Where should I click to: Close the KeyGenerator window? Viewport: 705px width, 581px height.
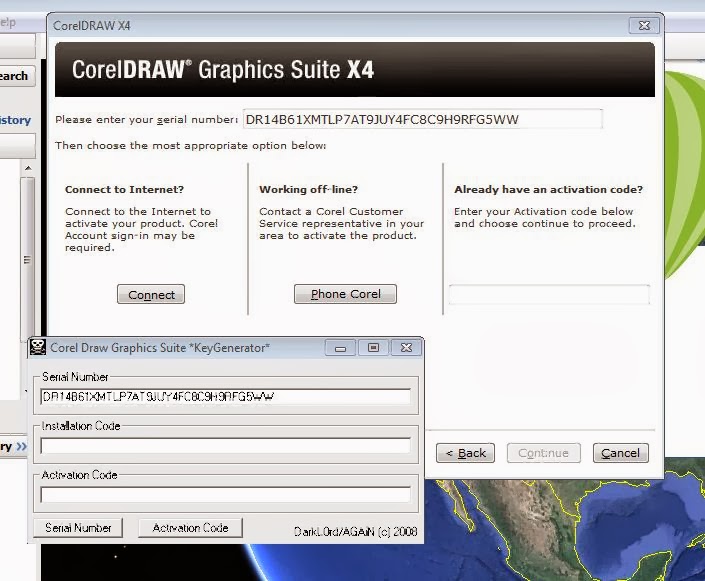[x=406, y=348]
